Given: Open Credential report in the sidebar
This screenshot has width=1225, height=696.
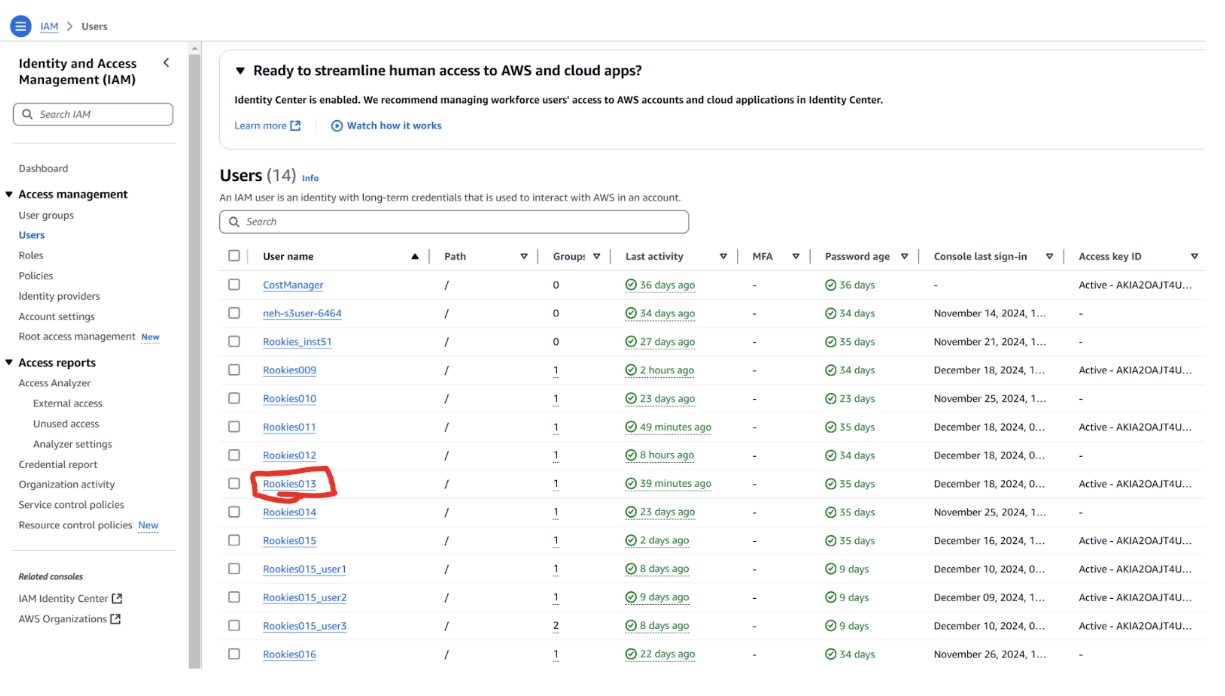Looking at the screenshot, I should [58, 464].
